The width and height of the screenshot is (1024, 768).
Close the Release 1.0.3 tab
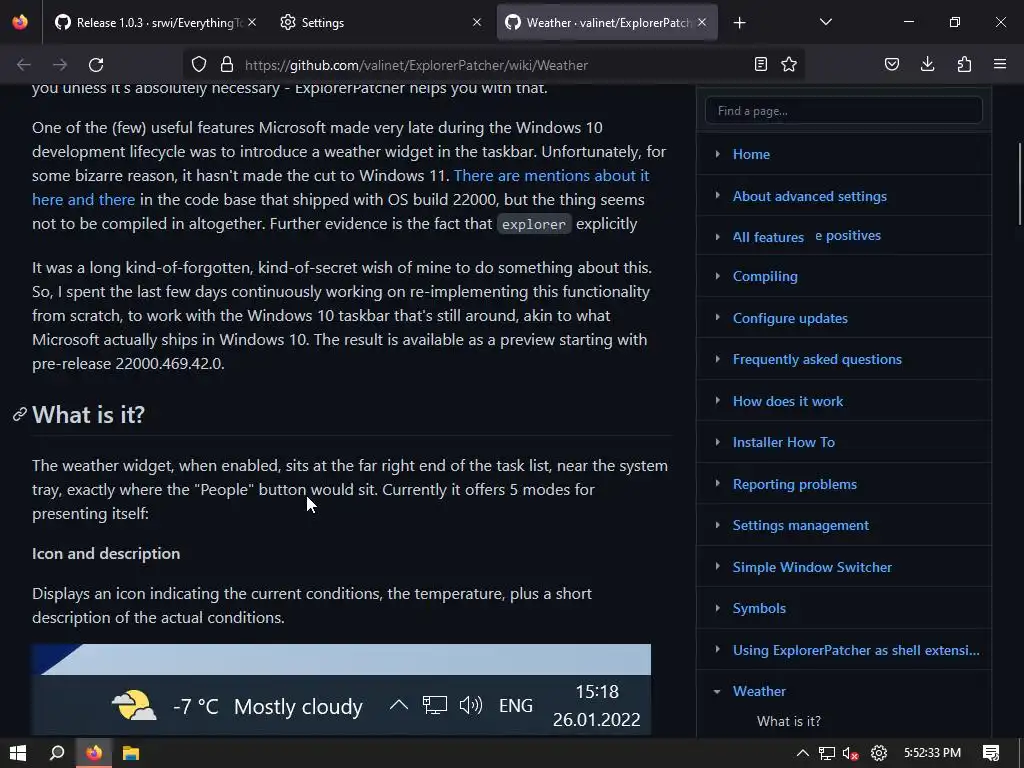(x=252, y=22)
